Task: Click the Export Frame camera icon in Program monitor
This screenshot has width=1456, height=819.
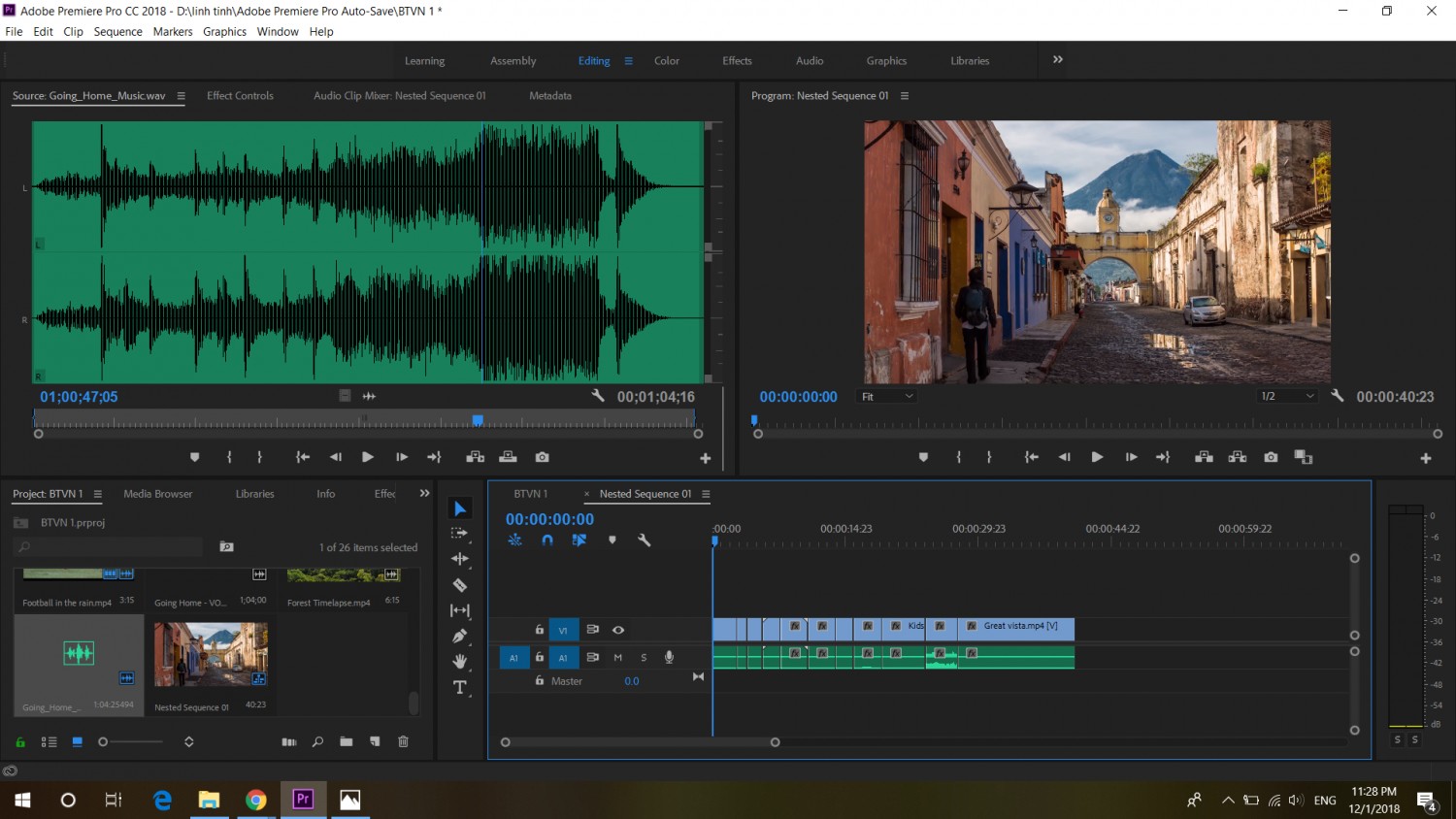Action: click(x=1271, y=457)
